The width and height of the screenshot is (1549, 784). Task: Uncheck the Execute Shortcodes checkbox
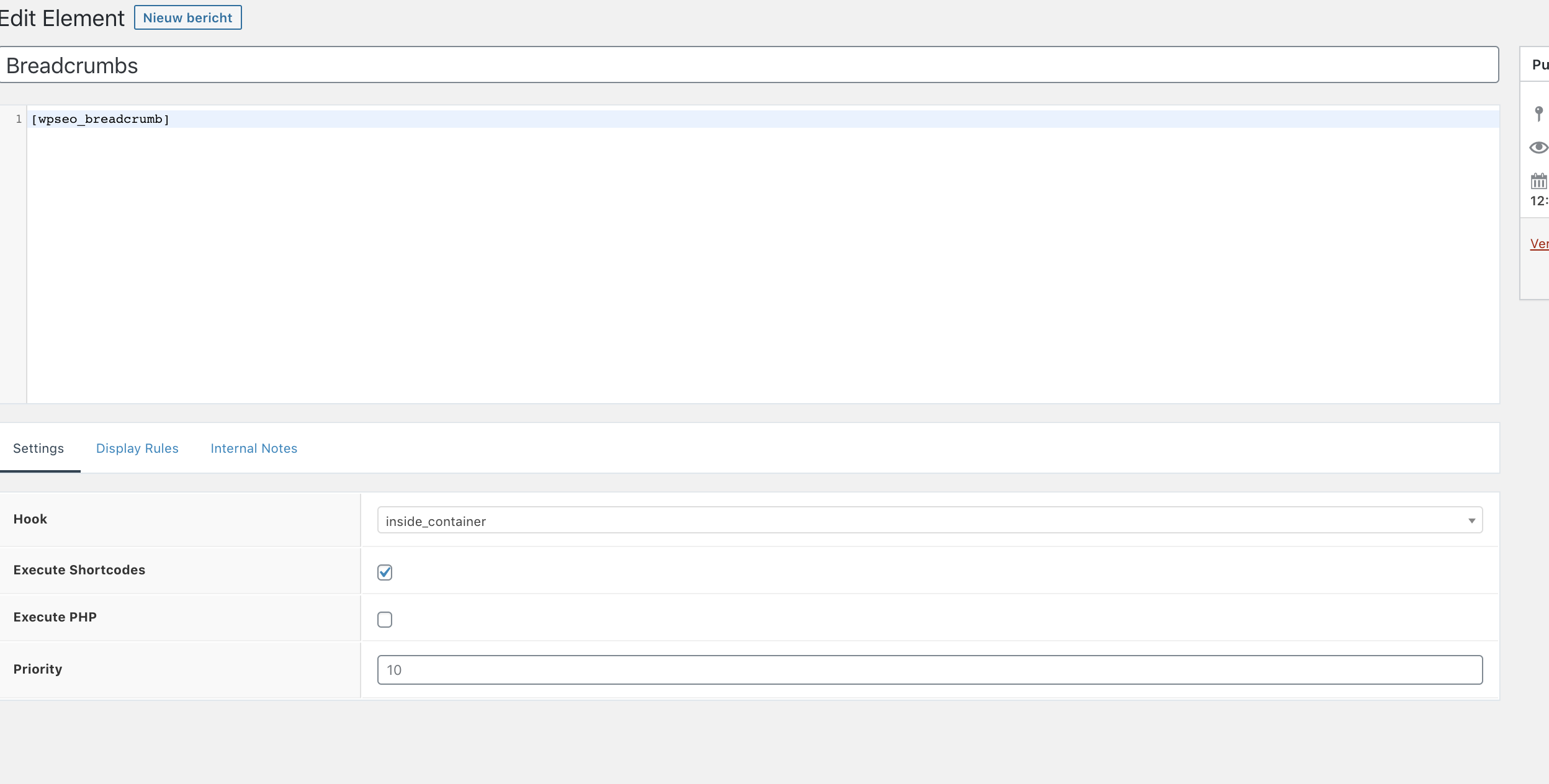385,572
